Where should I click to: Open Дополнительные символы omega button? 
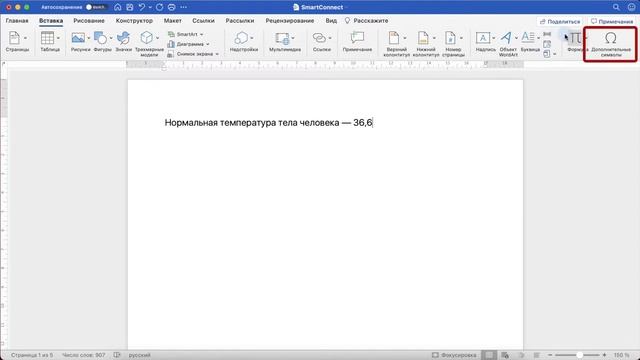611,44
